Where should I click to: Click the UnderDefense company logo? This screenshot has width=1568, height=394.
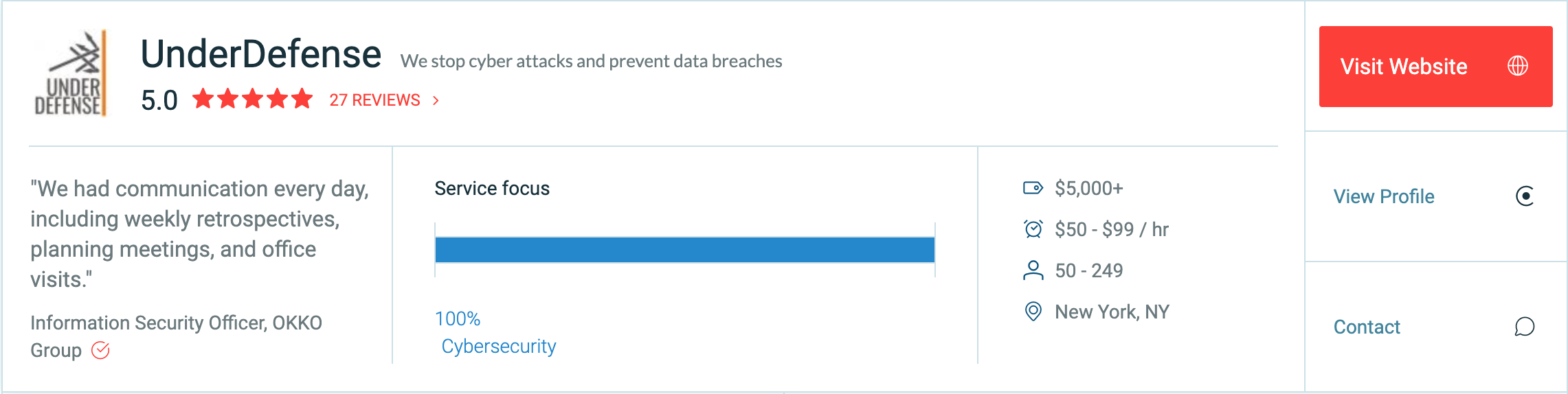[71, 73]
